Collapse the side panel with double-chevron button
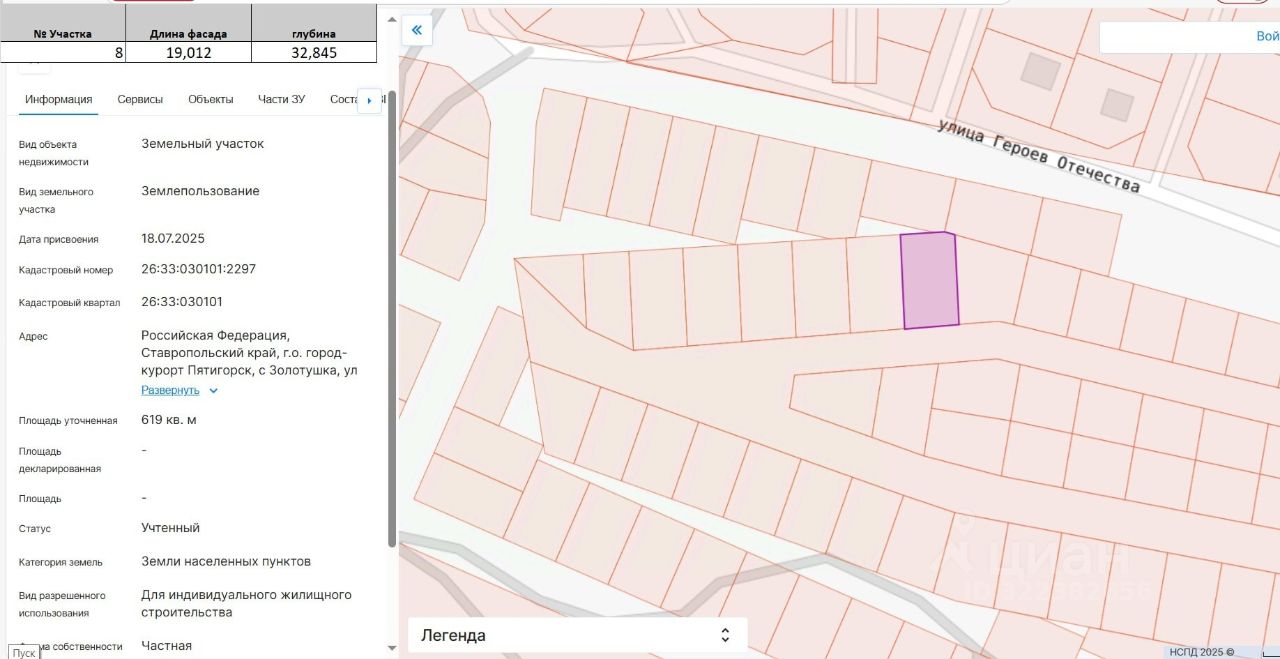The image size is (1280, 659). [x=416, y=30]
